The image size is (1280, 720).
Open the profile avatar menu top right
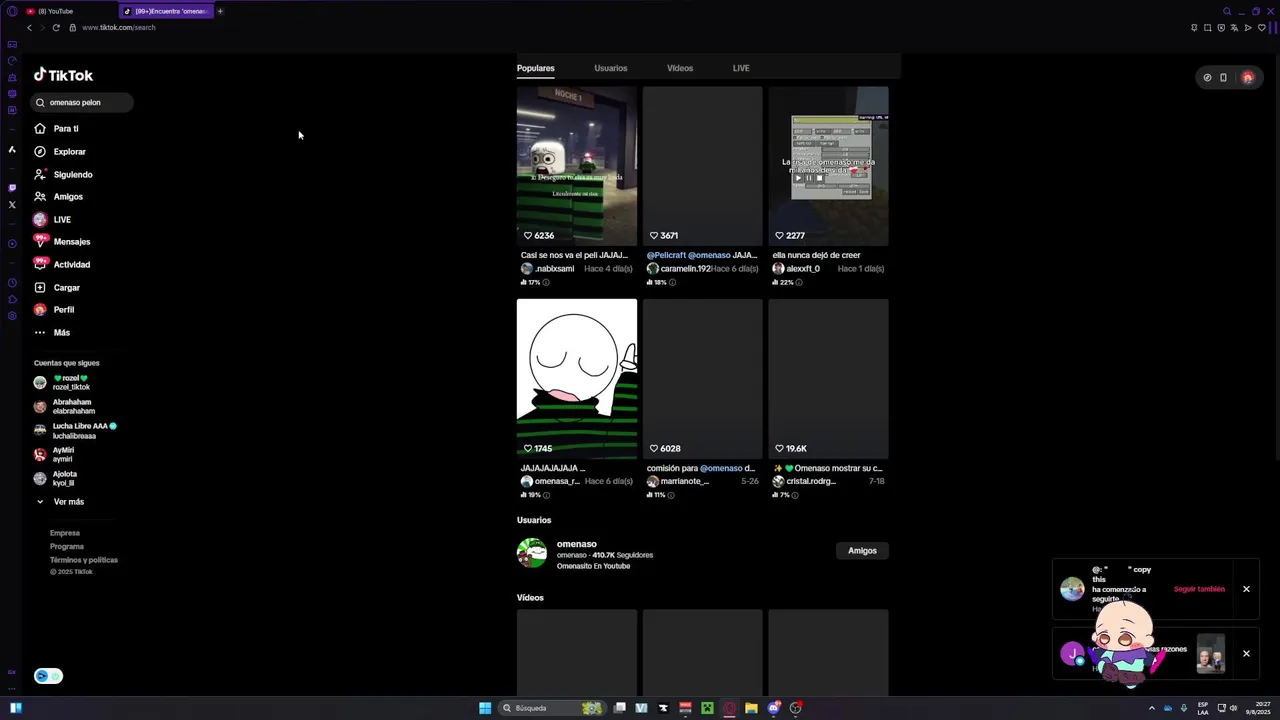tap(1247, 77)
